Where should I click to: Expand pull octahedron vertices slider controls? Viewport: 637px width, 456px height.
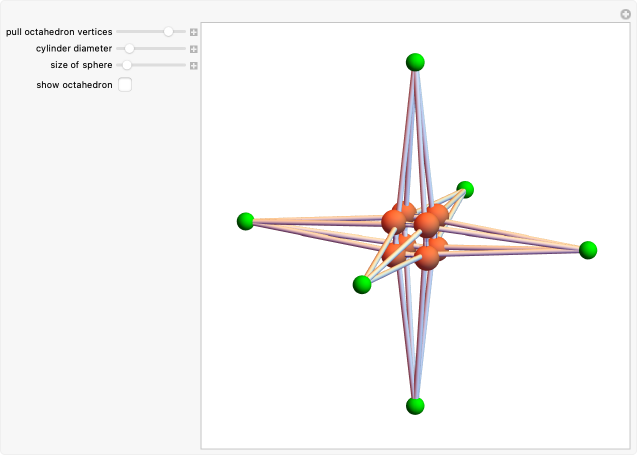tap(194, 32)
